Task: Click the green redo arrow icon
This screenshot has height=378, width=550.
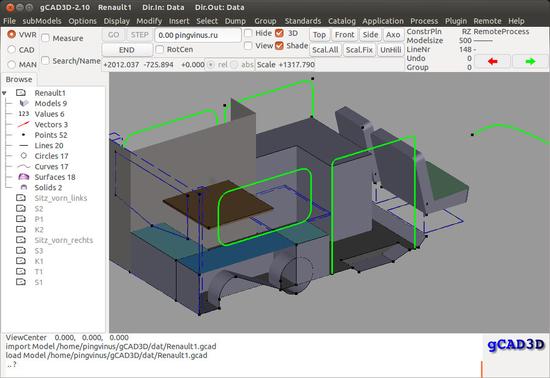Action: [530, 61]
